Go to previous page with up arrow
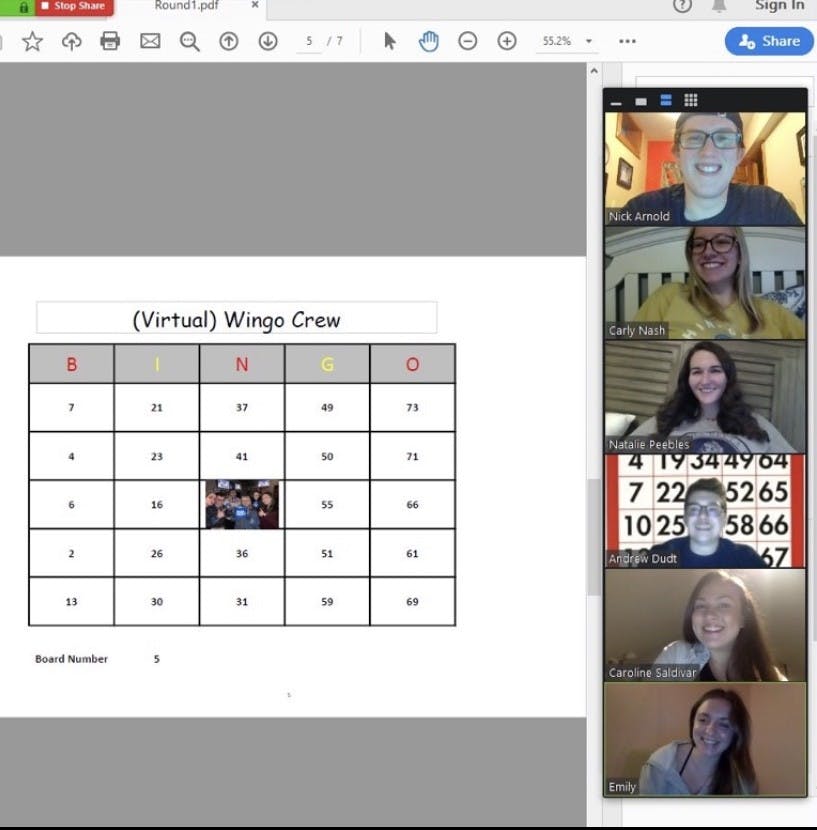The height and width of the screenshot is (830, 817). [x=229, y=41]
